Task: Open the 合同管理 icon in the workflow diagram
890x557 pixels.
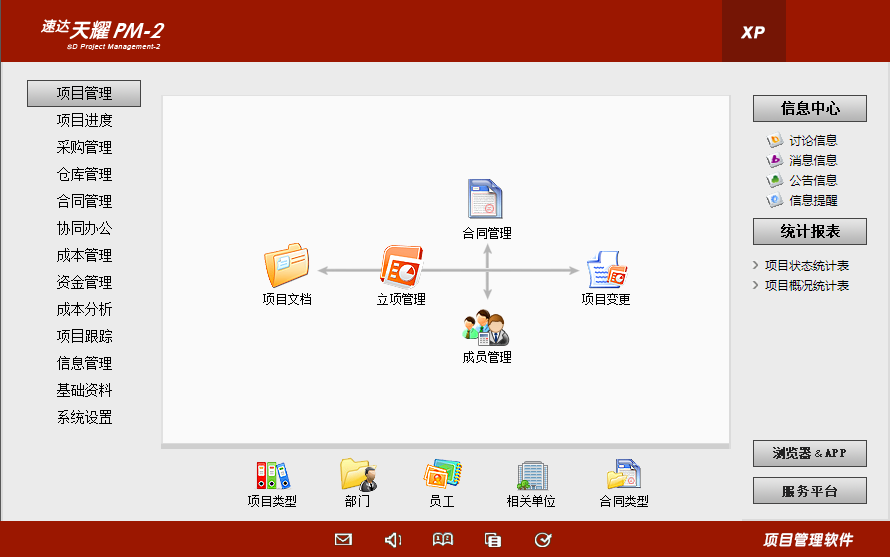Action: (487, 200)
